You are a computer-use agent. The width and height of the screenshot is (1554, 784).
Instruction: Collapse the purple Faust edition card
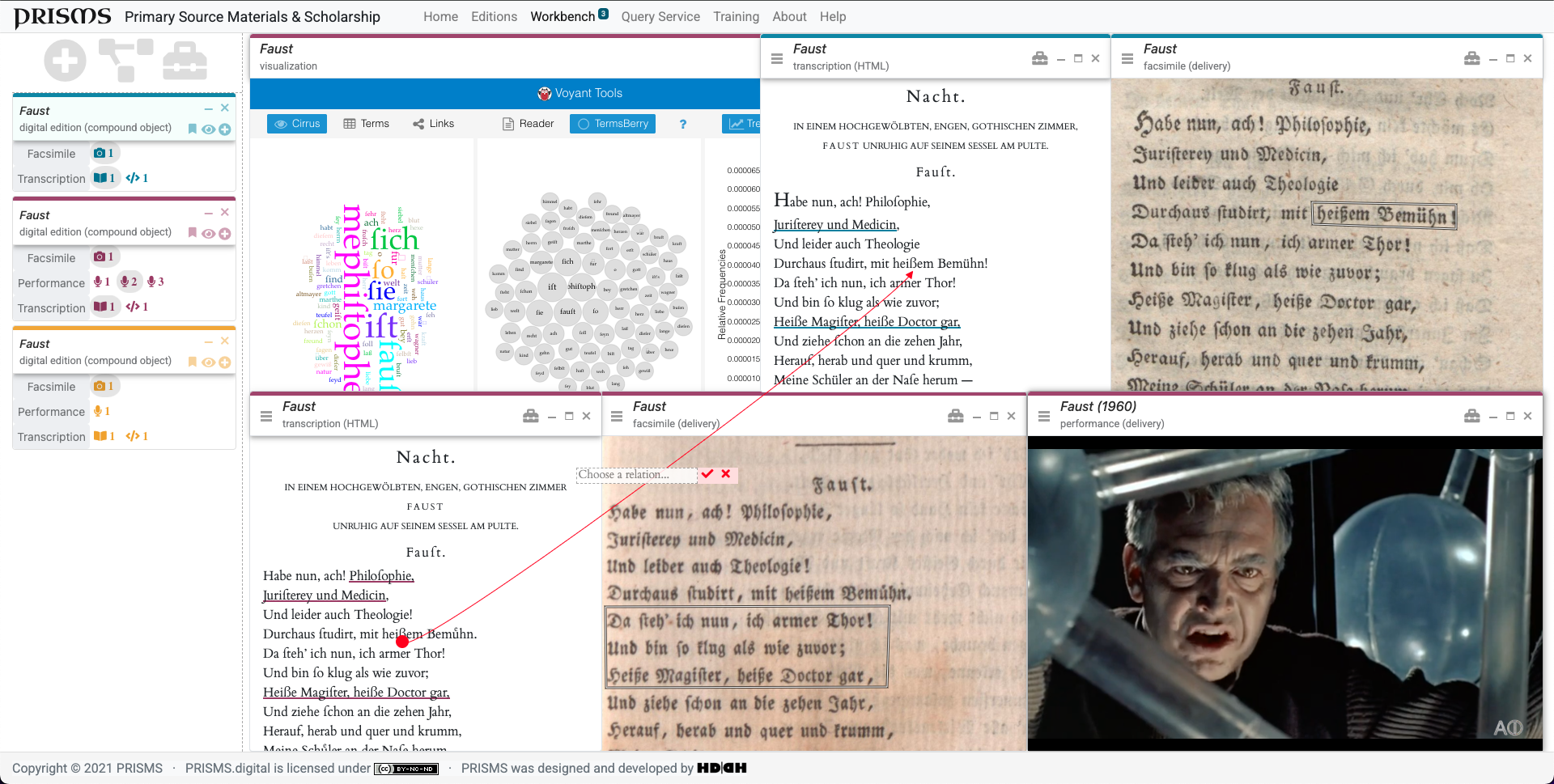208,213
